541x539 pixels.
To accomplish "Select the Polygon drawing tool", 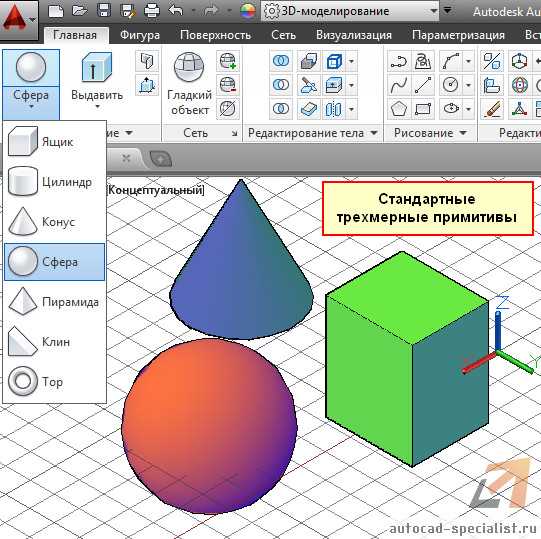I will pyautogui.click(x=399, y=109).
